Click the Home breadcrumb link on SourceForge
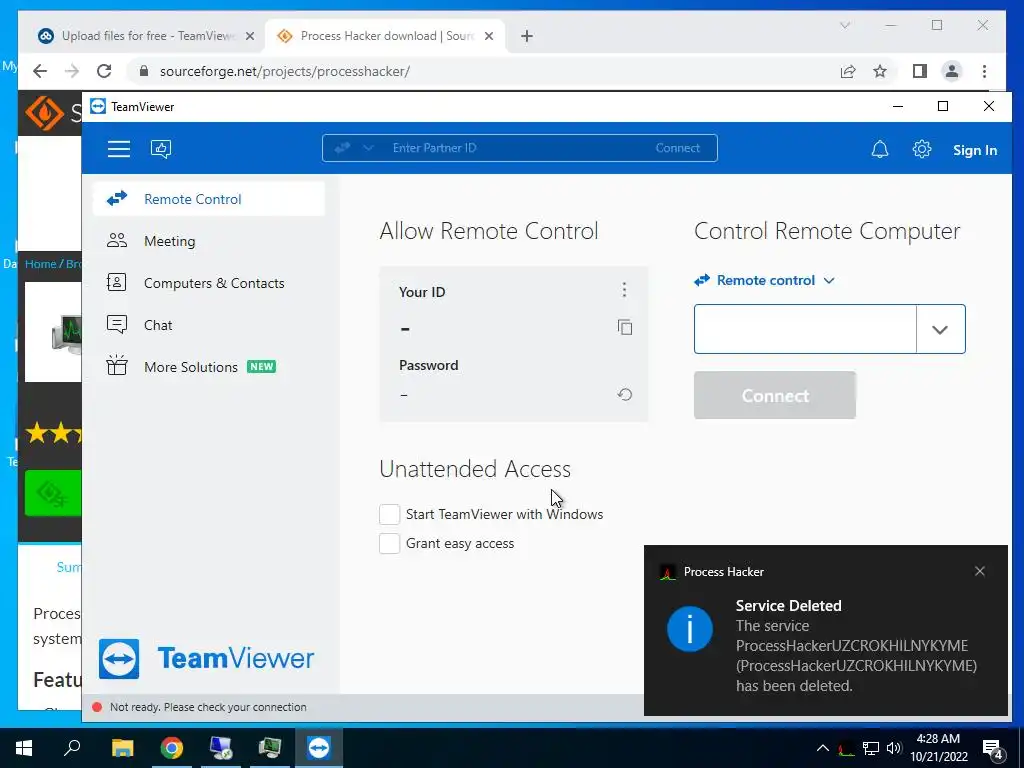 pos(40,264)
